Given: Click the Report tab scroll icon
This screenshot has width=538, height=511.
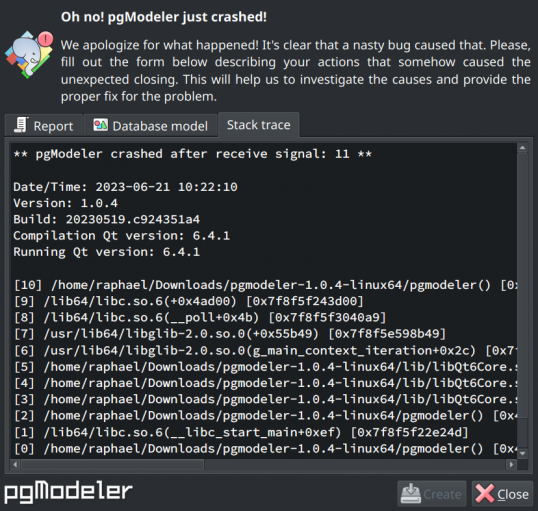Looking at the screenshot, I should point(21,125).
